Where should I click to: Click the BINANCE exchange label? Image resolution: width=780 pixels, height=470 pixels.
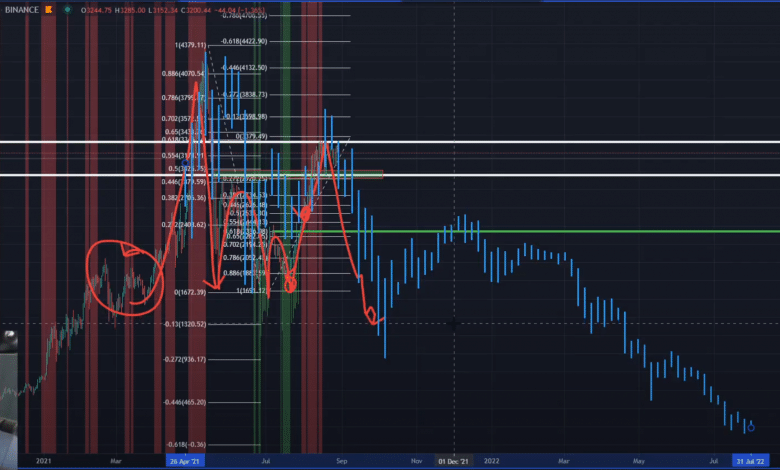[22, 9]
